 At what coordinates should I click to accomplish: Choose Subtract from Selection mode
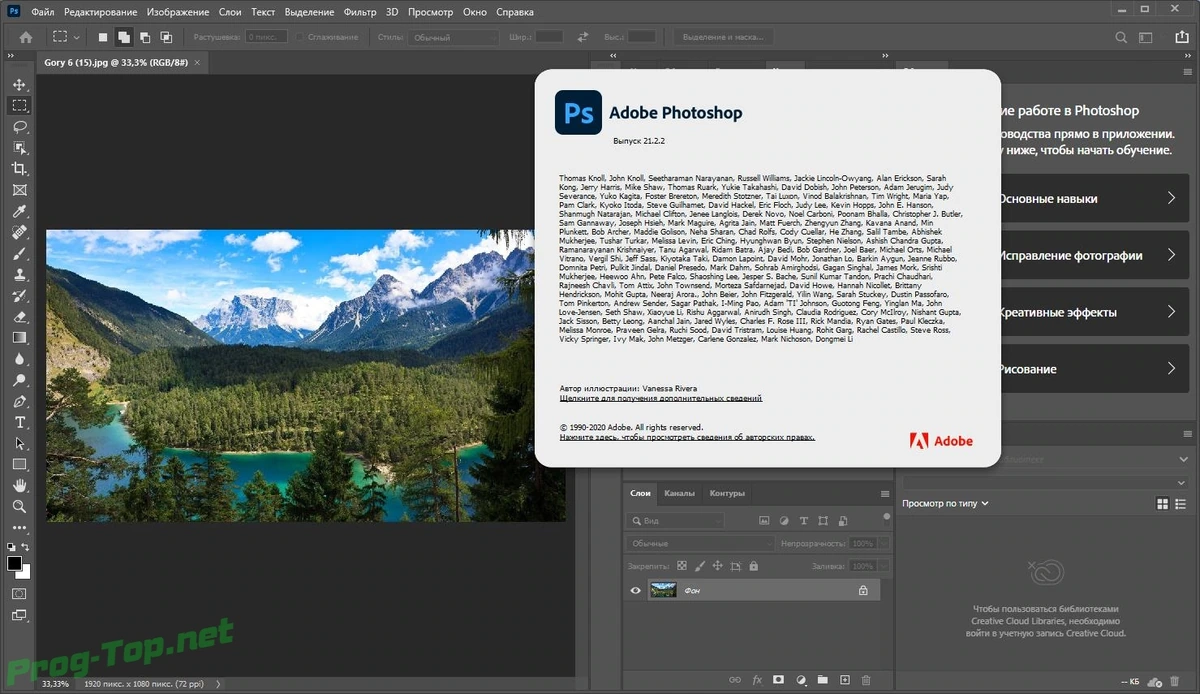point(145,37)
